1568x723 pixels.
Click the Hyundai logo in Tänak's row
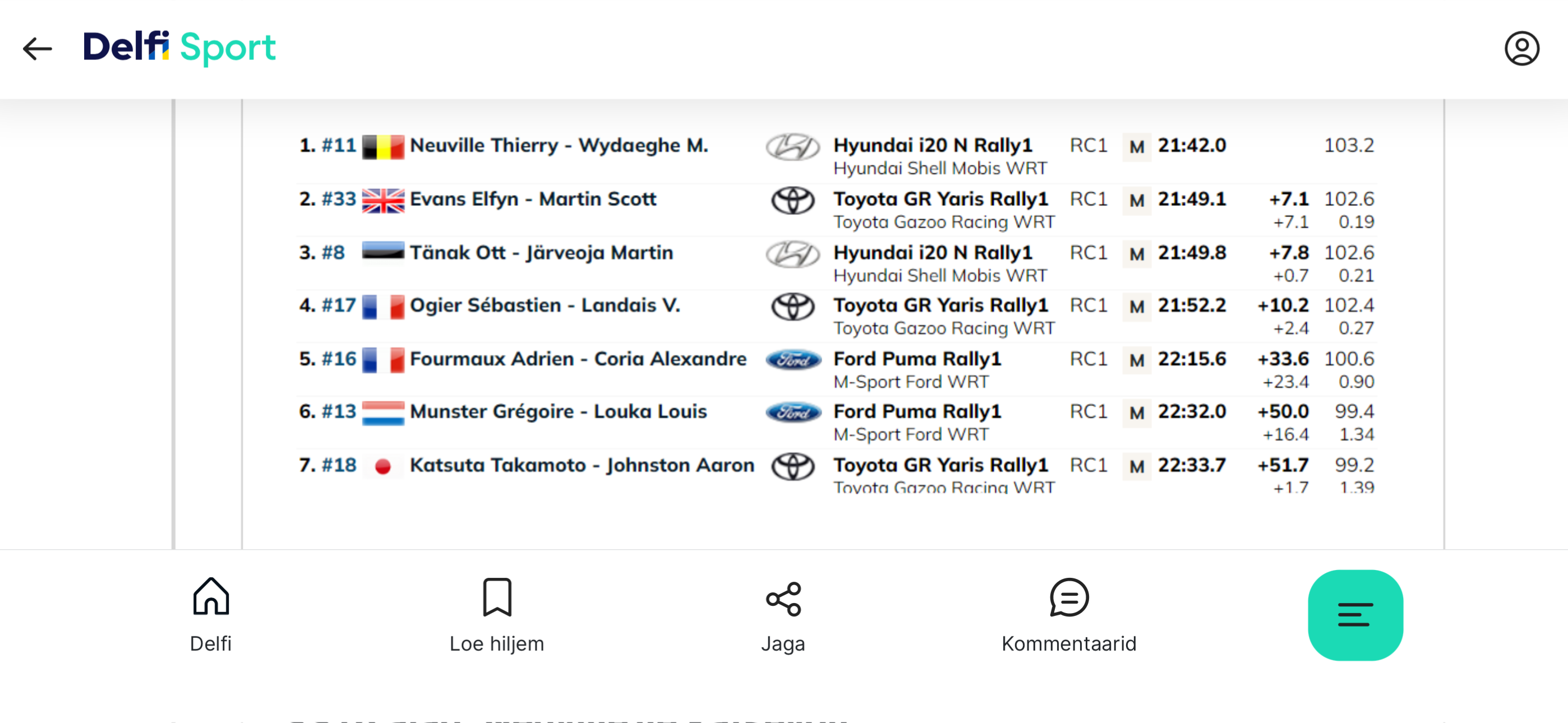tap(792, 254)
